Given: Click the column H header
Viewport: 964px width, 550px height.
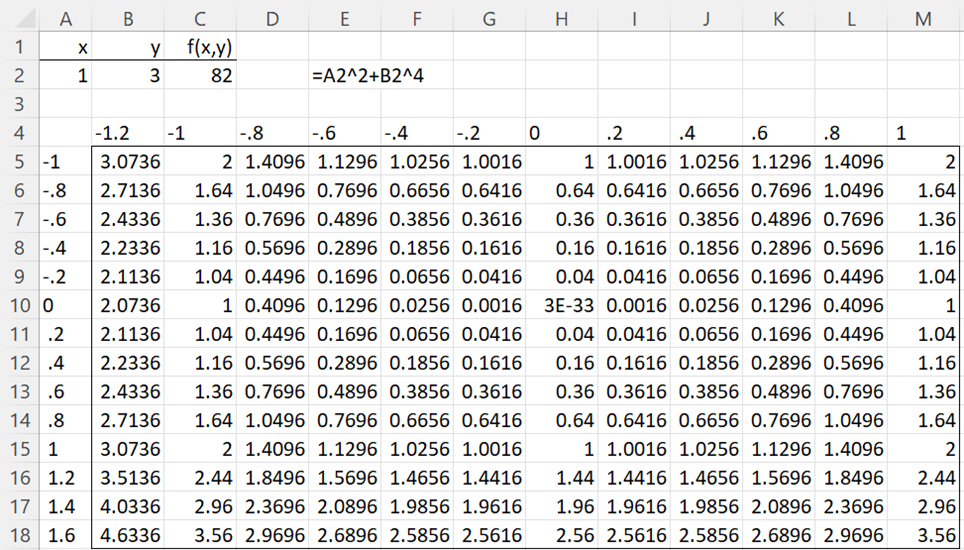Looking at the screenshot, I should click(563, 18).
